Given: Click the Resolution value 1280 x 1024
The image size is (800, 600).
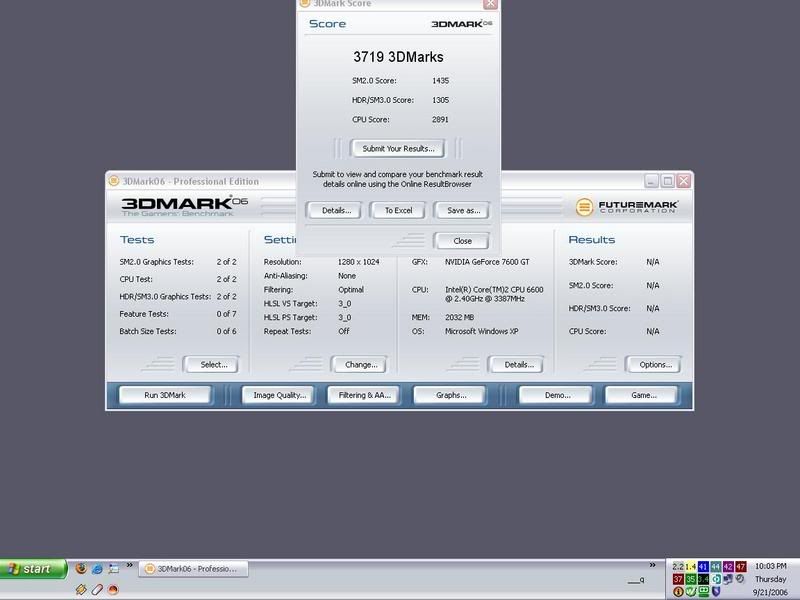Looking at the screenshot, I should click(358, 262).
